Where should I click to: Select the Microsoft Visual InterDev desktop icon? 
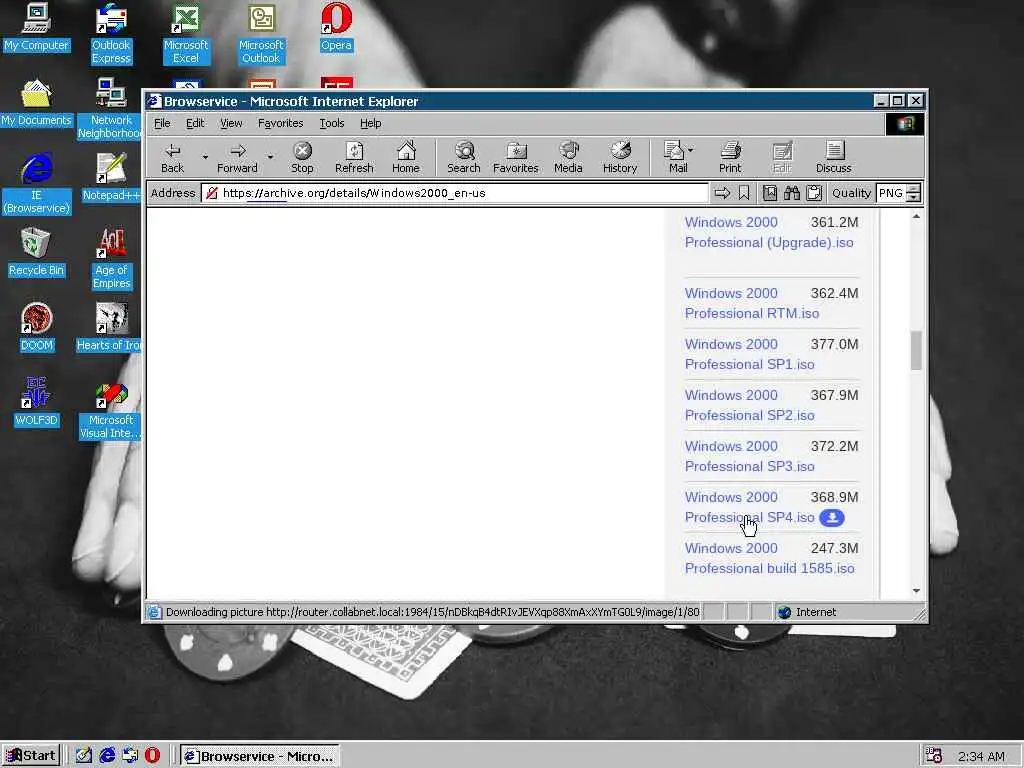[x=110, y=409]
